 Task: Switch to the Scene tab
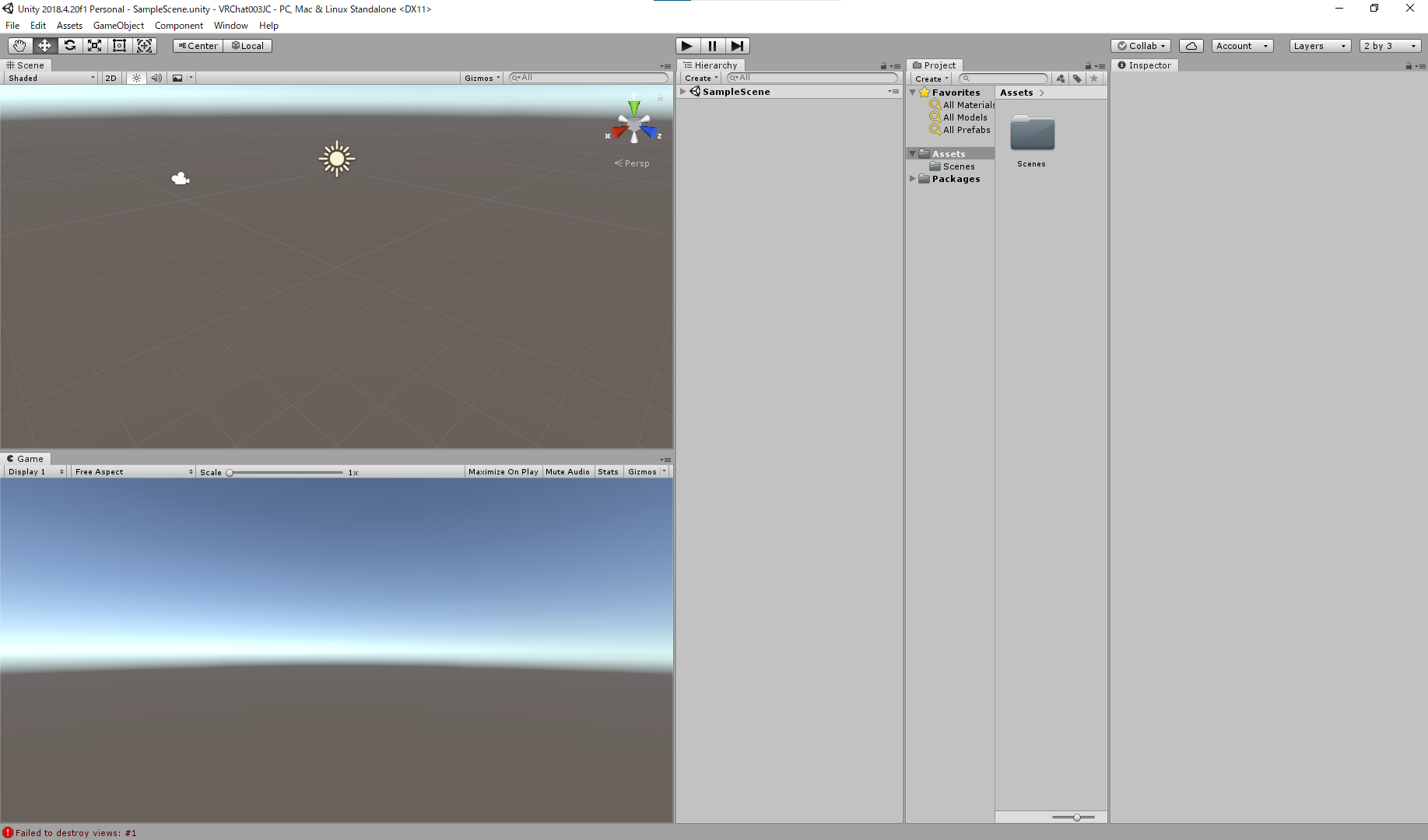(x=26, y=65)
